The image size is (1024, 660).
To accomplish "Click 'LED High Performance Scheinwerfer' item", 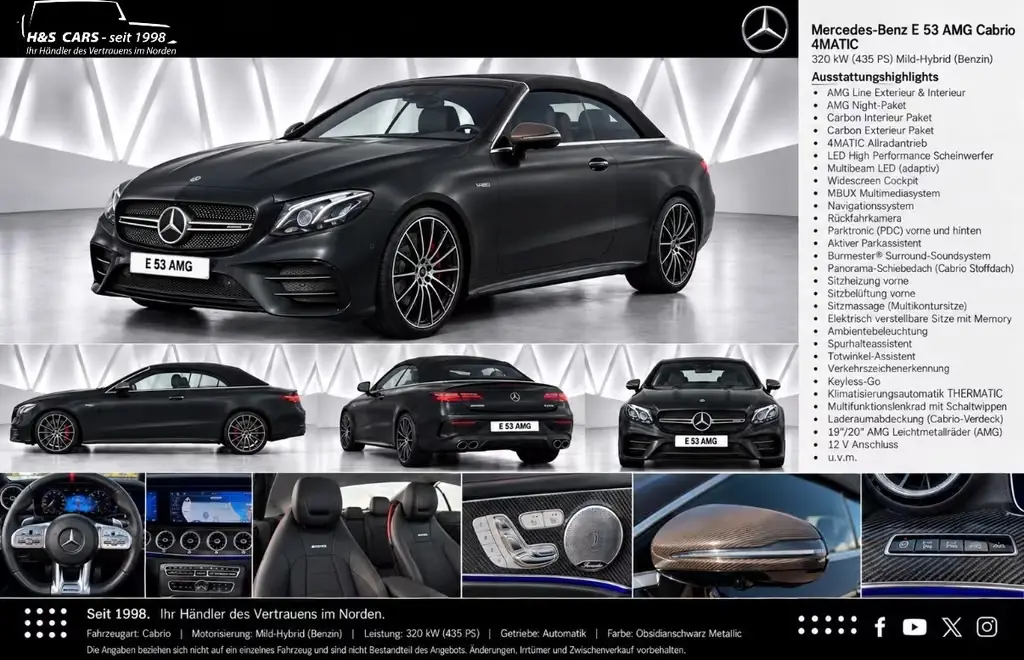I will 910,155.
